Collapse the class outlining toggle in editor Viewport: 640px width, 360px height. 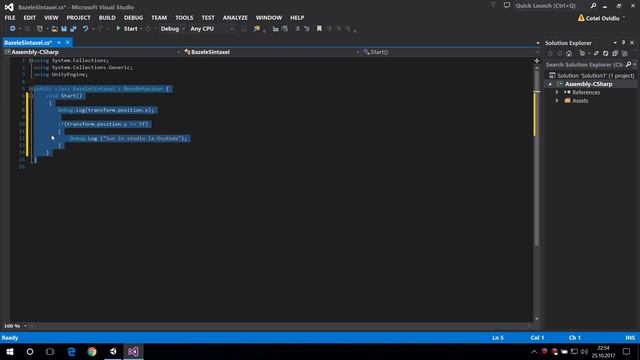click(x=31, y=89)
